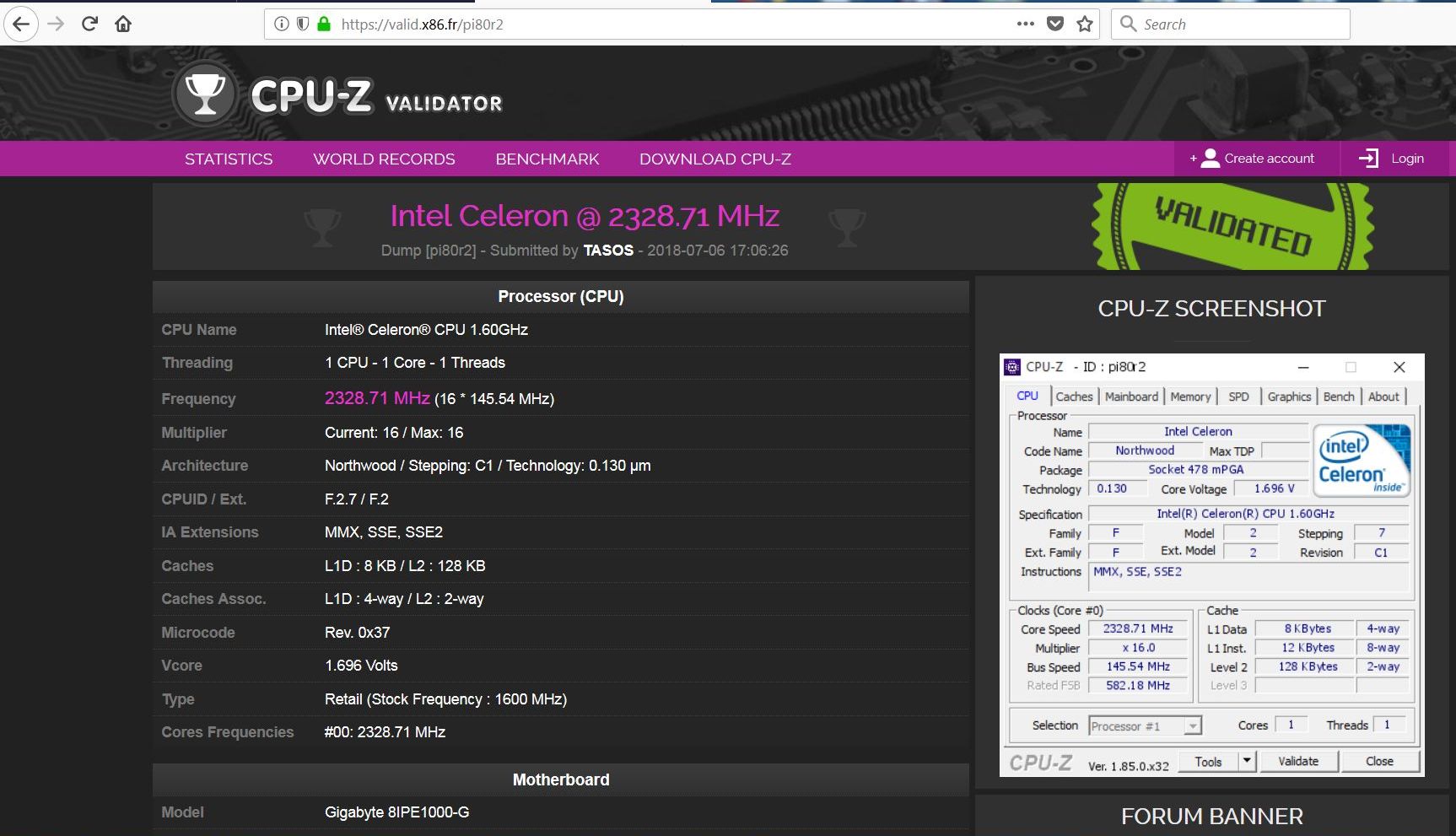Screen dimensions: 1456x836
Task: Click the 145.54 MHz bus speed field
Action: [x=1138, y=666]
